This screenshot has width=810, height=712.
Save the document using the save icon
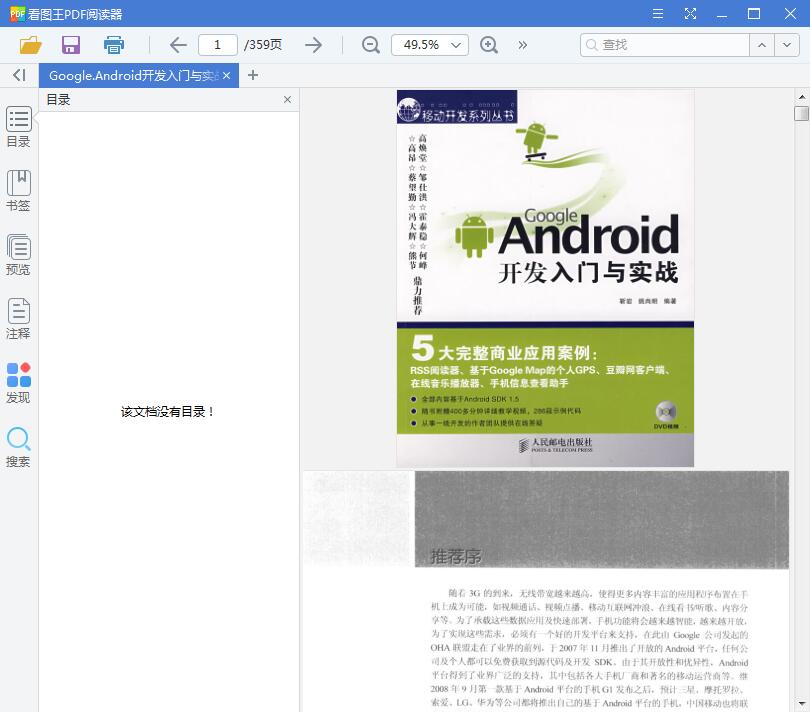coord(70,45)
